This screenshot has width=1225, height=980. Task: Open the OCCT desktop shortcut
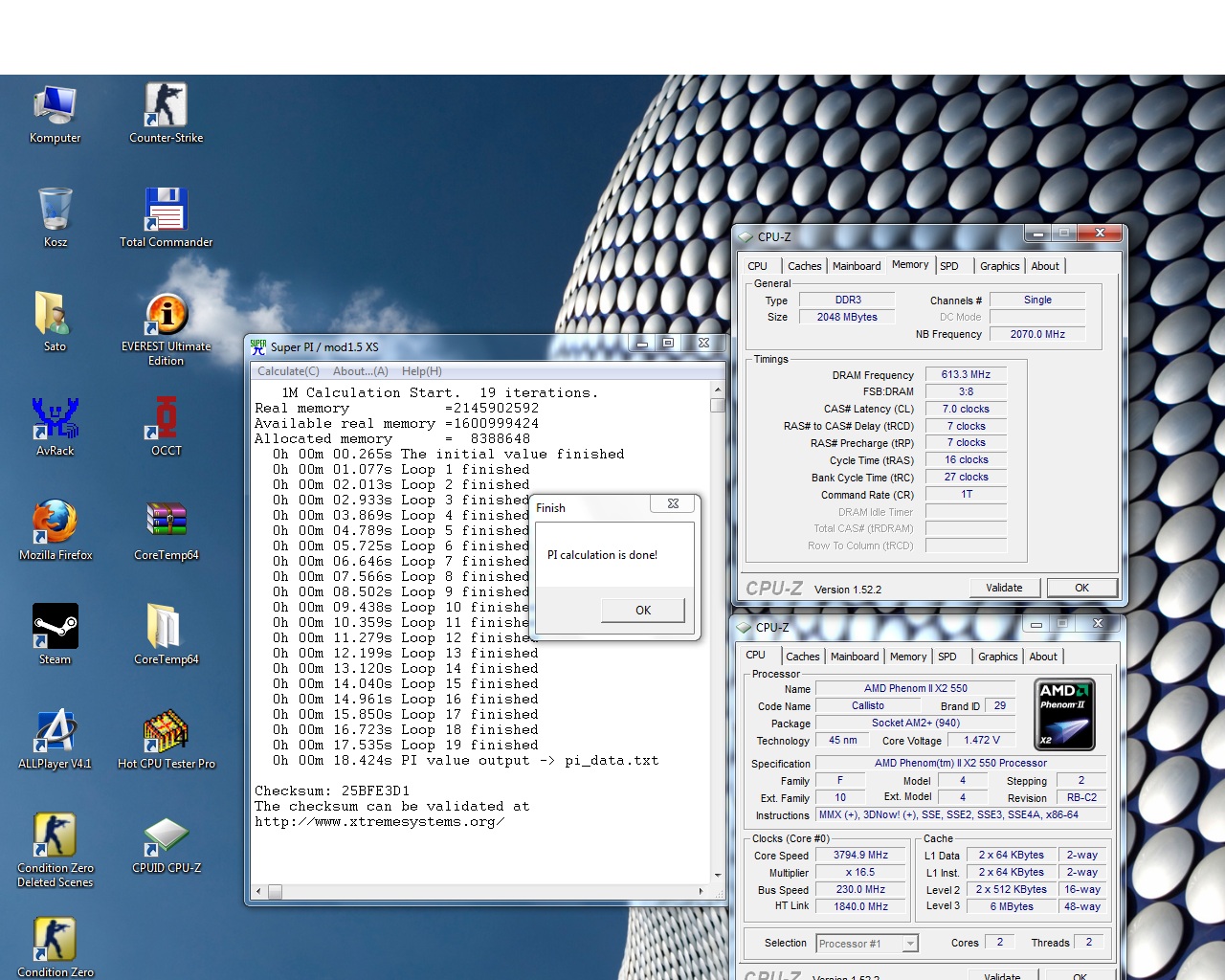tap(166, 419)
